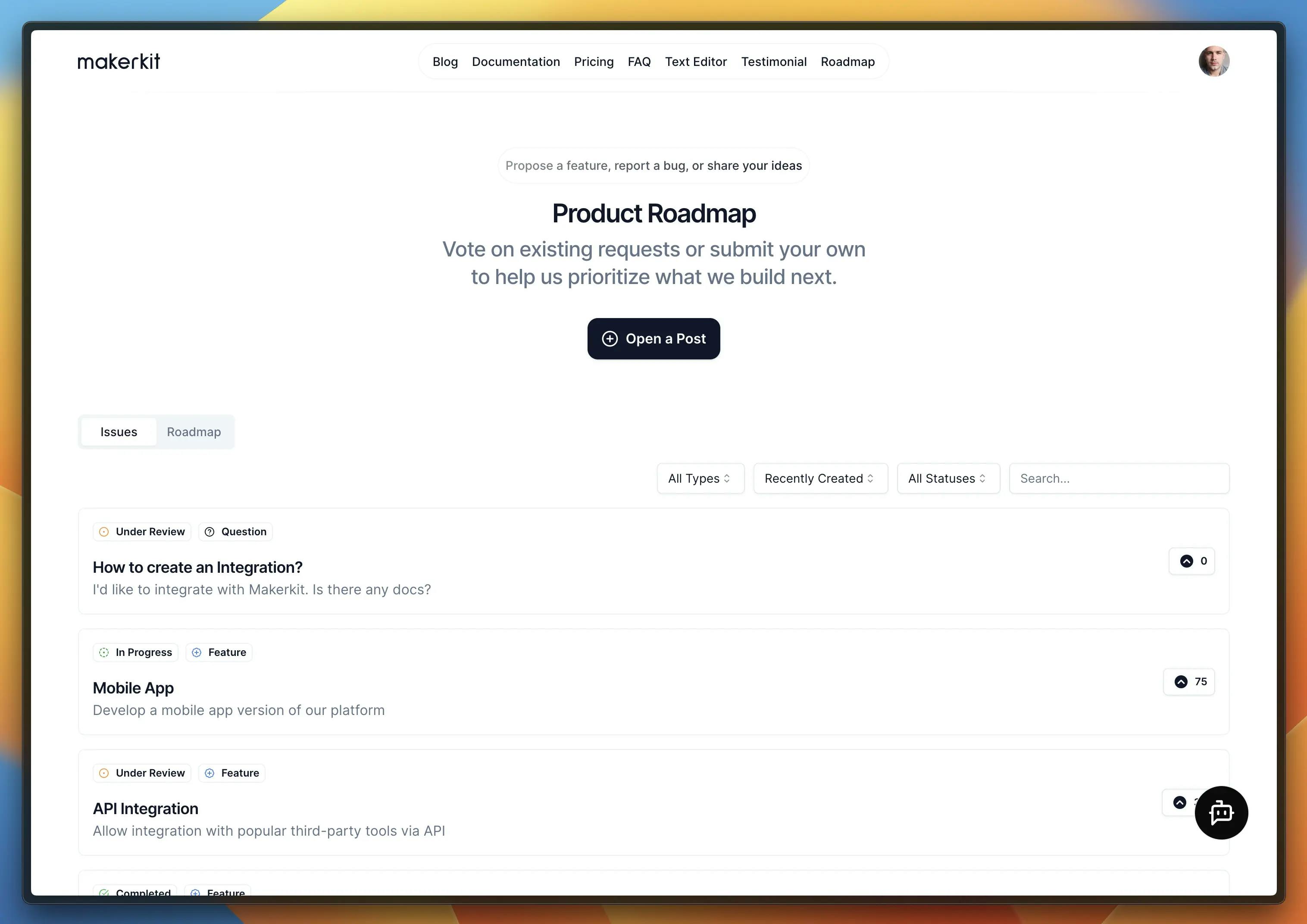Click the How to create an Integration post
This screenshot has height=924, width=1307.
point(197,566)
